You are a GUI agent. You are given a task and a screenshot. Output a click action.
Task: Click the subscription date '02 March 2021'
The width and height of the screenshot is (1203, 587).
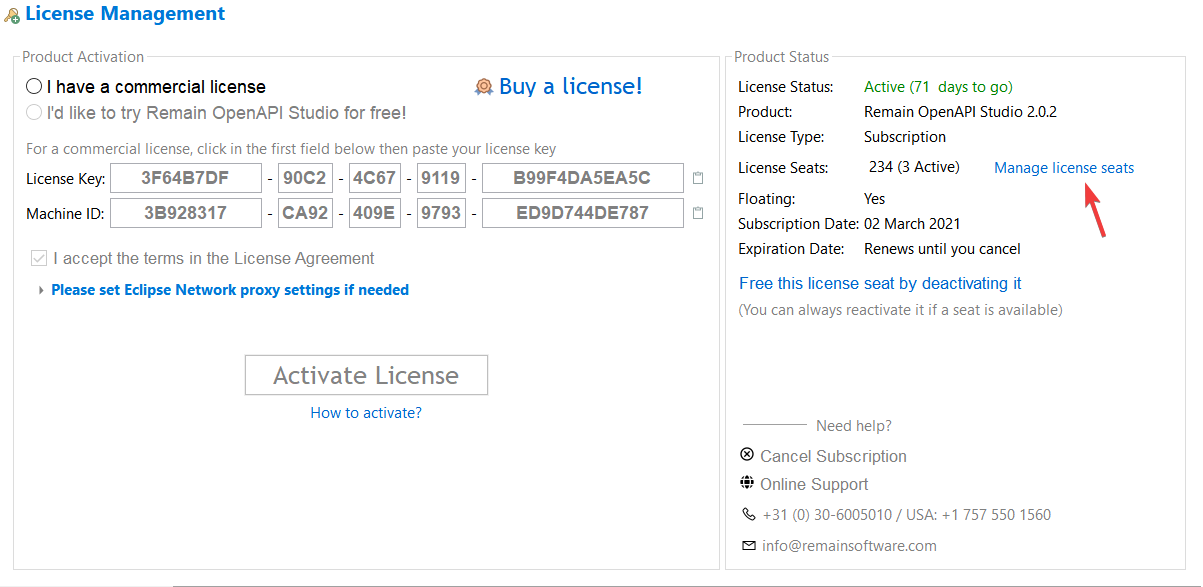912,224
